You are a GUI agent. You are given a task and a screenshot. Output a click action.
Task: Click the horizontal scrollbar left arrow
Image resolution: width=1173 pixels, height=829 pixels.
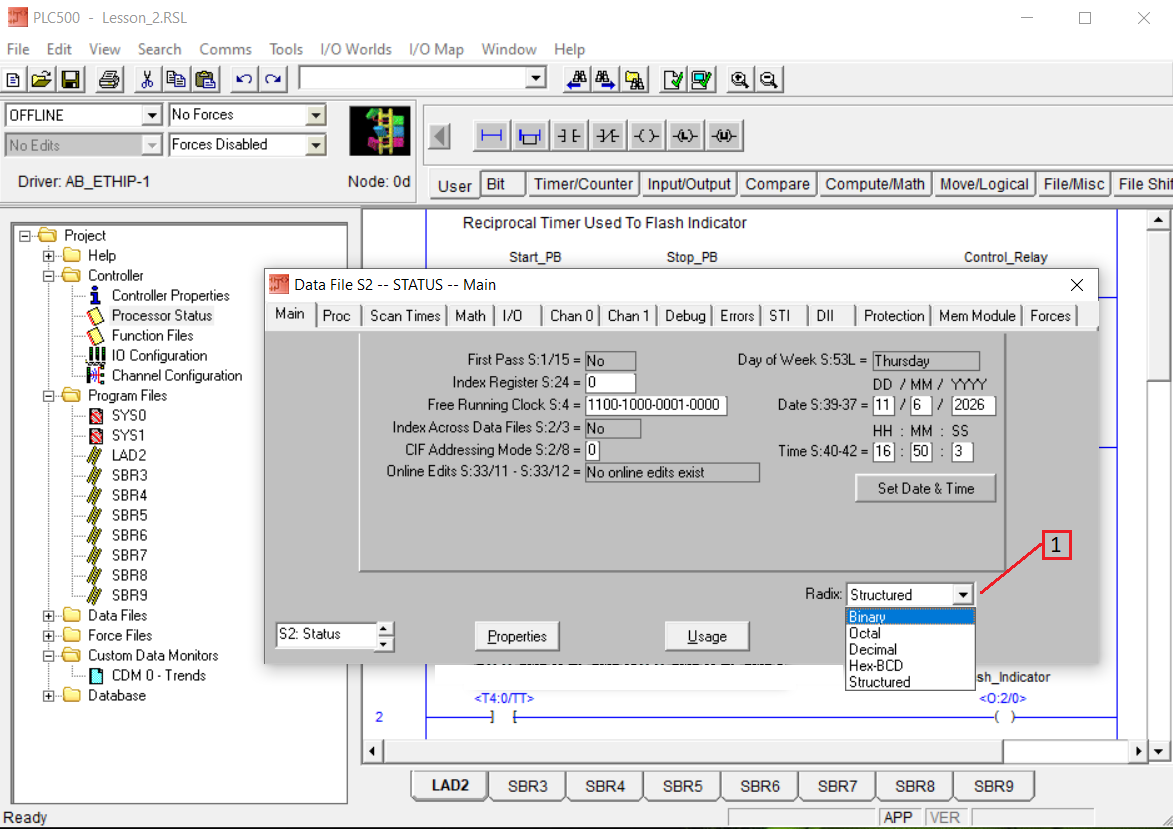(x=372, y=750)
